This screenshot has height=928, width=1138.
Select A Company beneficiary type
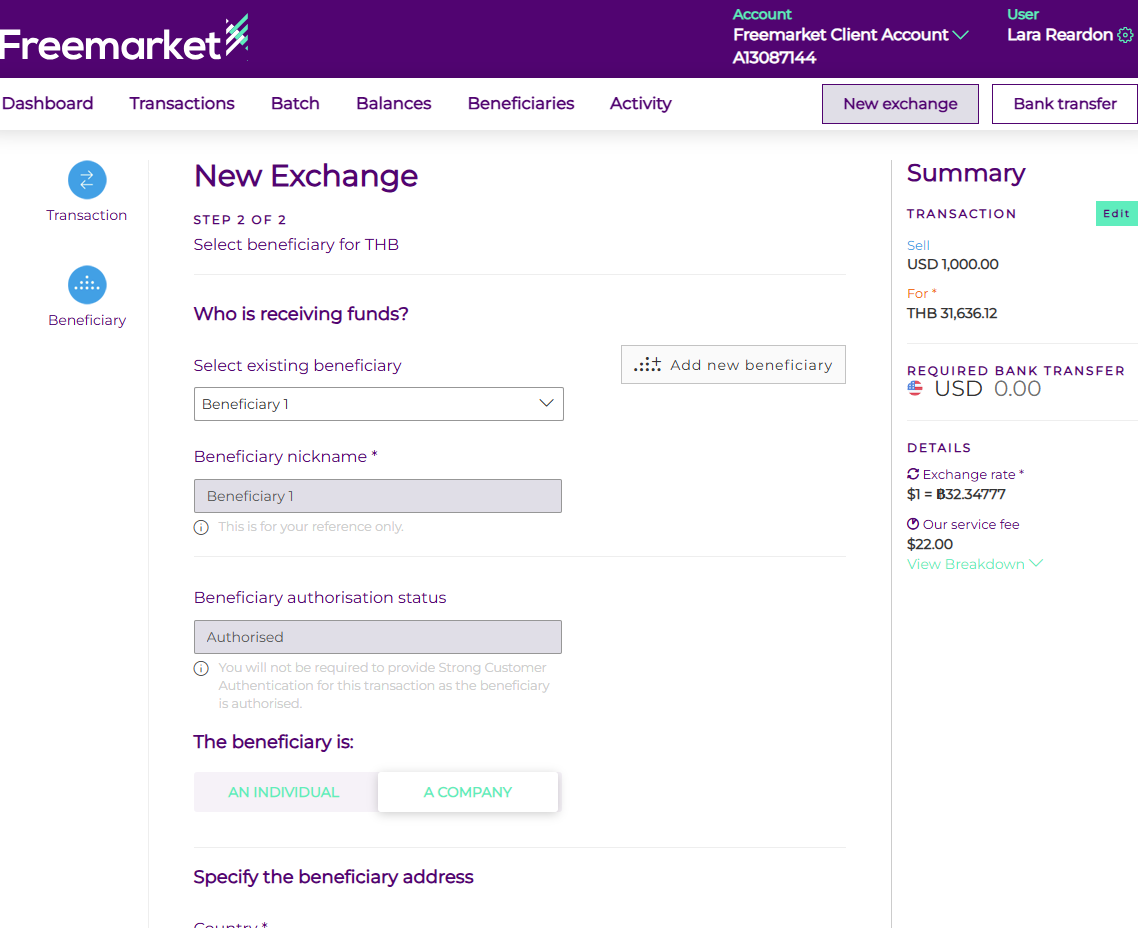click(468, 792)
